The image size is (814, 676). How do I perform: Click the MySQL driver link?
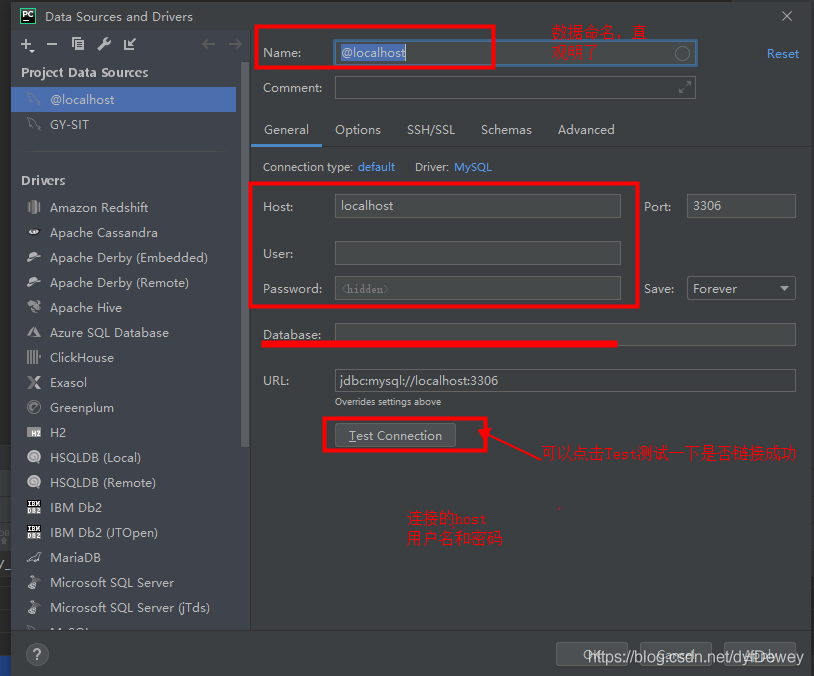[472, 167]
